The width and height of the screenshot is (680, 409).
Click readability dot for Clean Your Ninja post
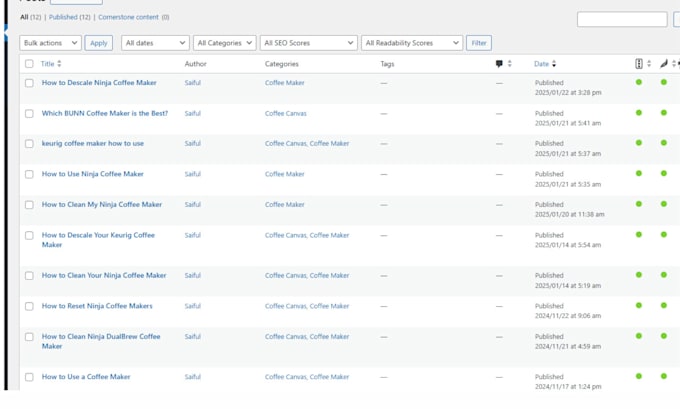(x=664, y=275)
